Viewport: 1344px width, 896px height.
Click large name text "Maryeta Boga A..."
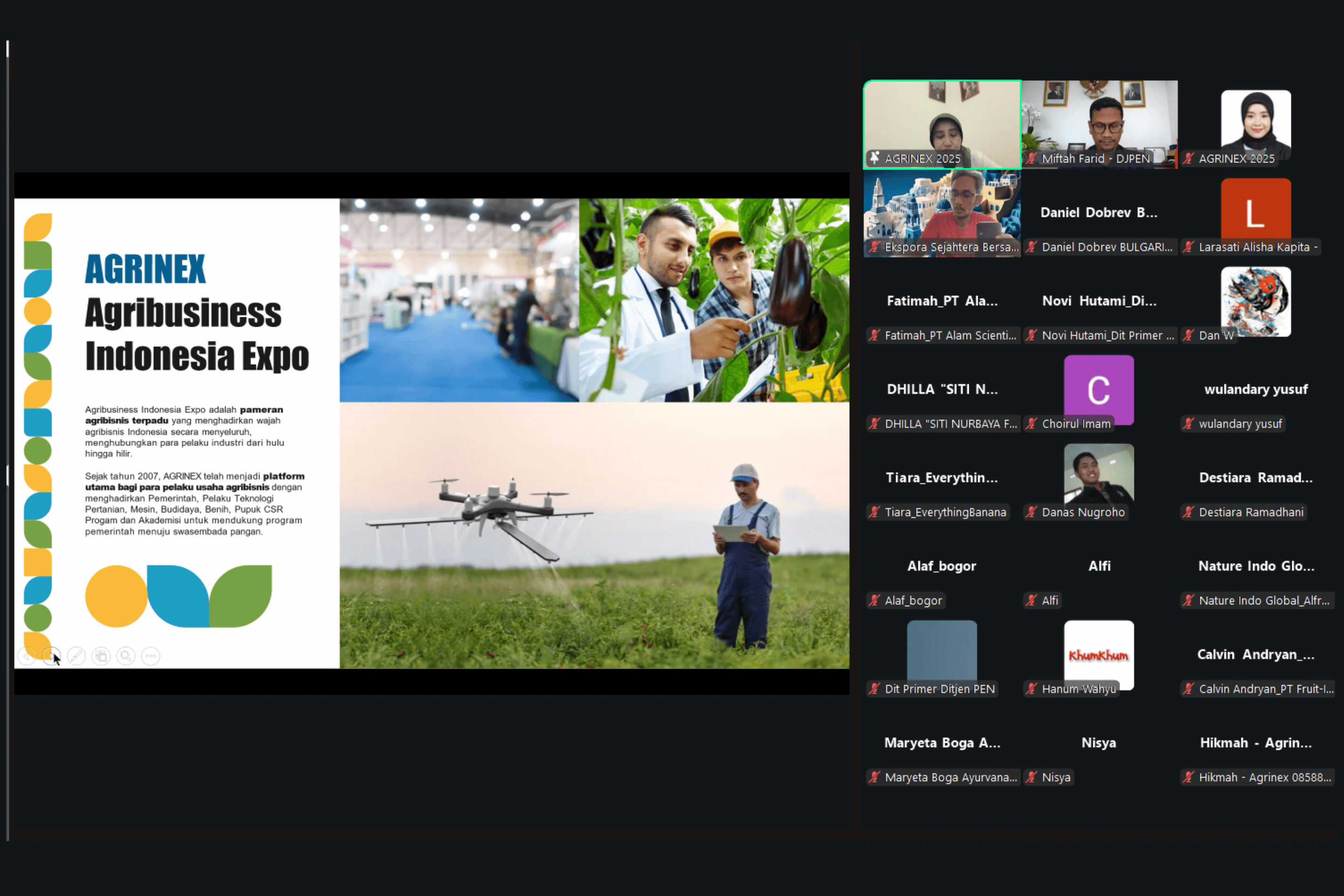(x=942, y=743)
